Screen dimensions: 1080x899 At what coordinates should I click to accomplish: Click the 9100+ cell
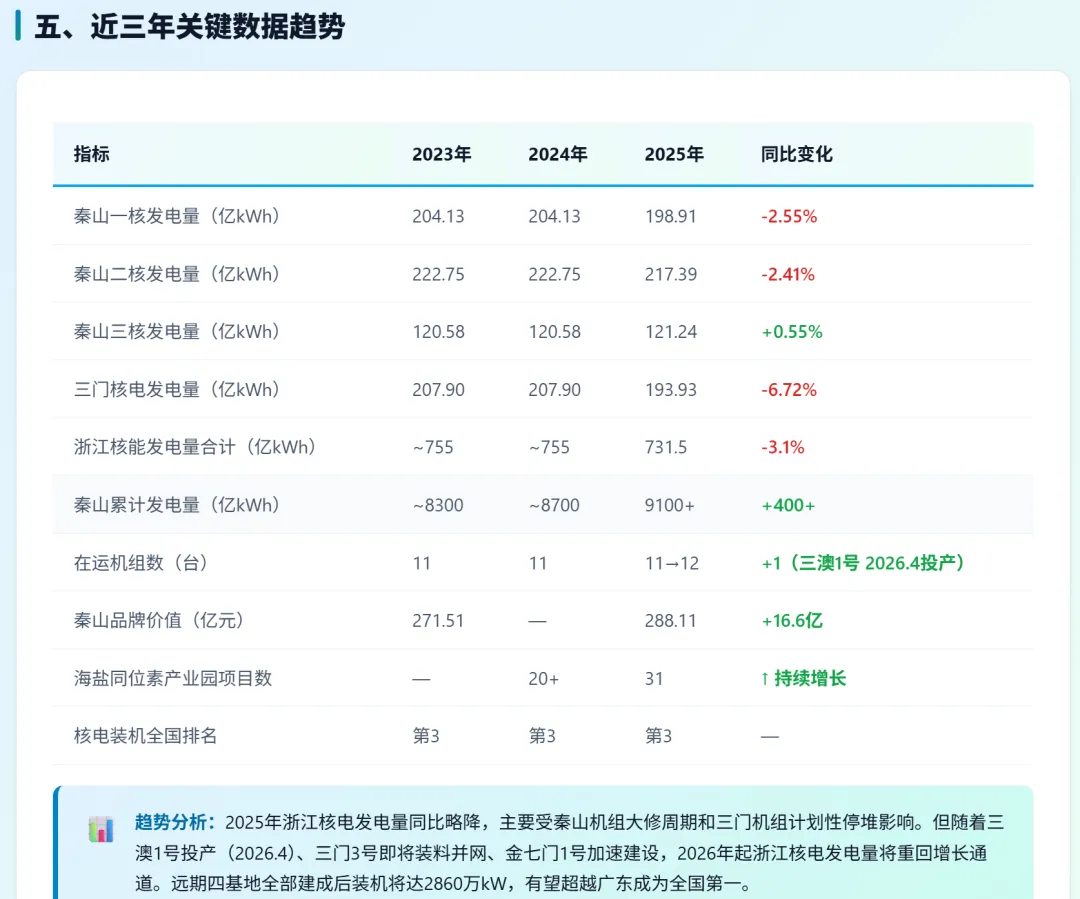669,505
